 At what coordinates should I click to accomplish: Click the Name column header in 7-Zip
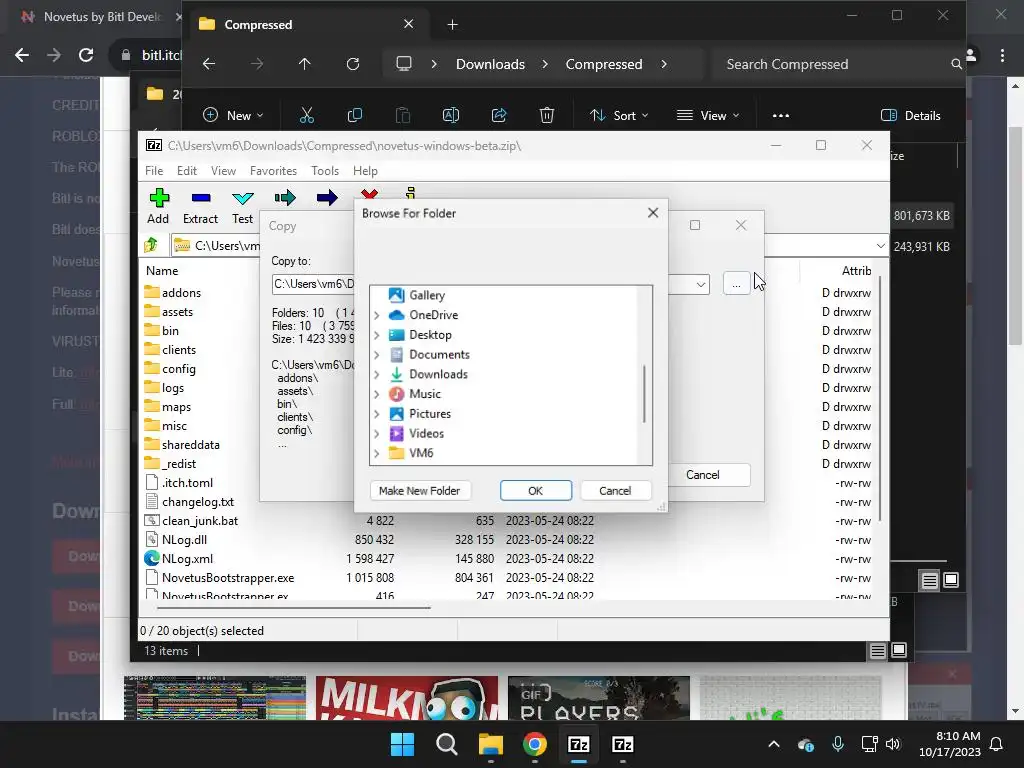[x=162, y=270]
